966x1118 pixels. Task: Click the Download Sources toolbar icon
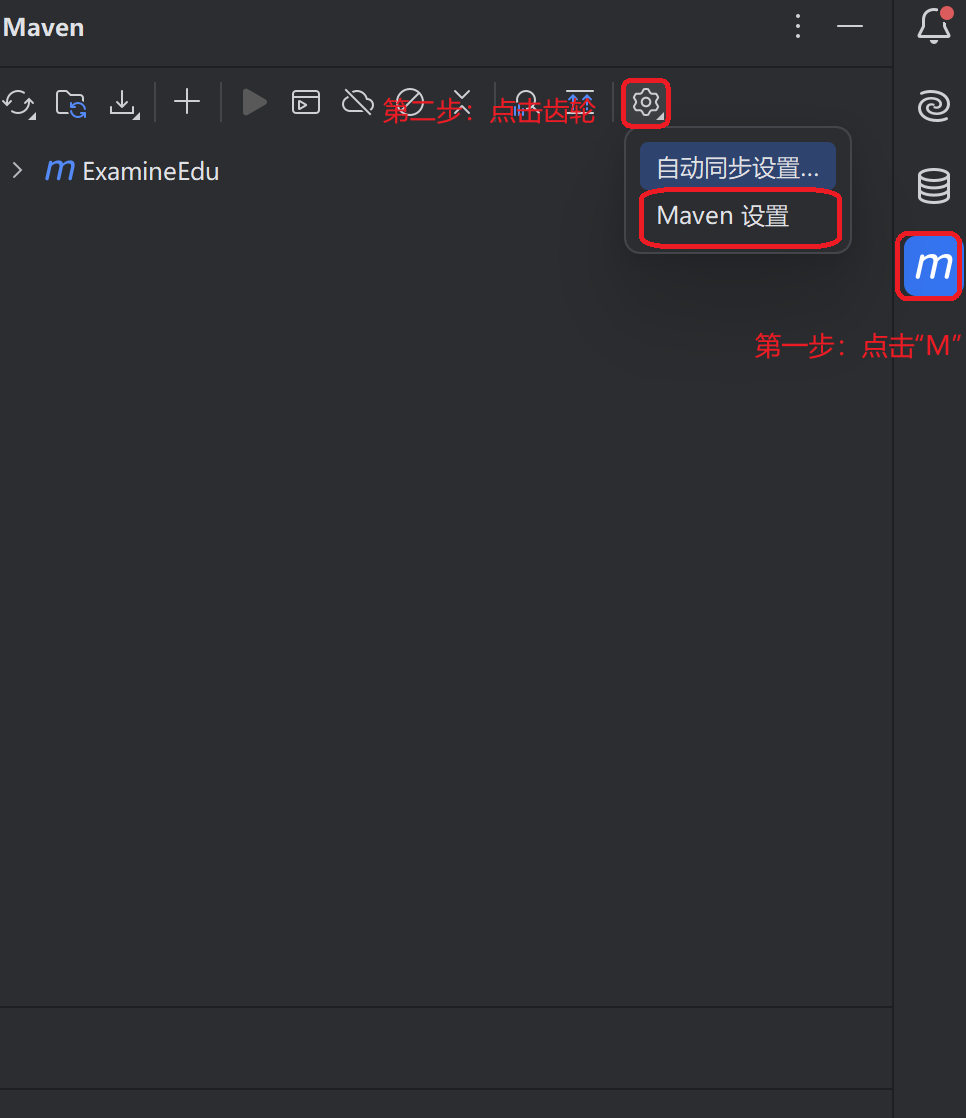pos(123,103)
